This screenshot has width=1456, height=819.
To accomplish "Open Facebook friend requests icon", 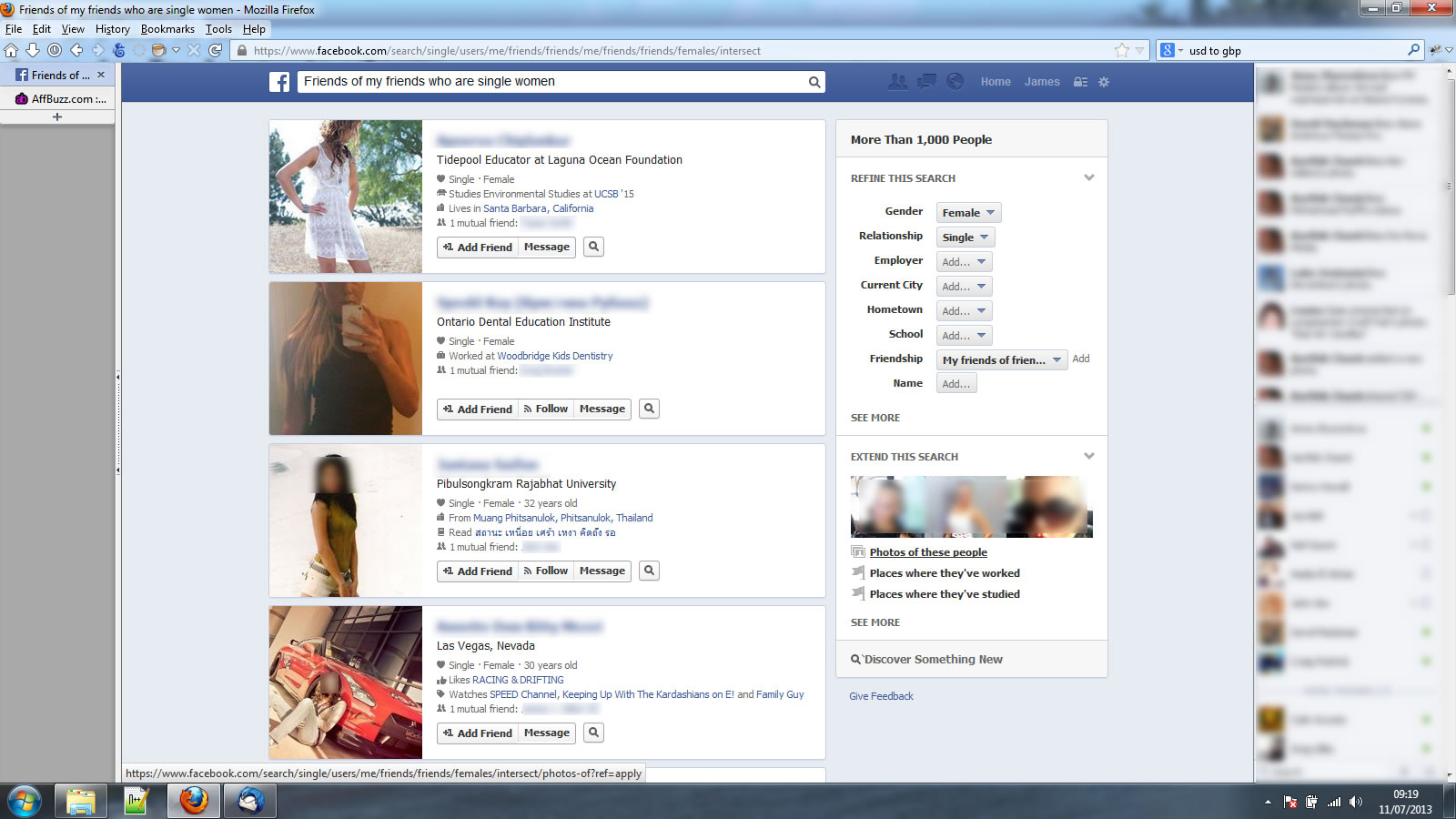I will 898,82.
